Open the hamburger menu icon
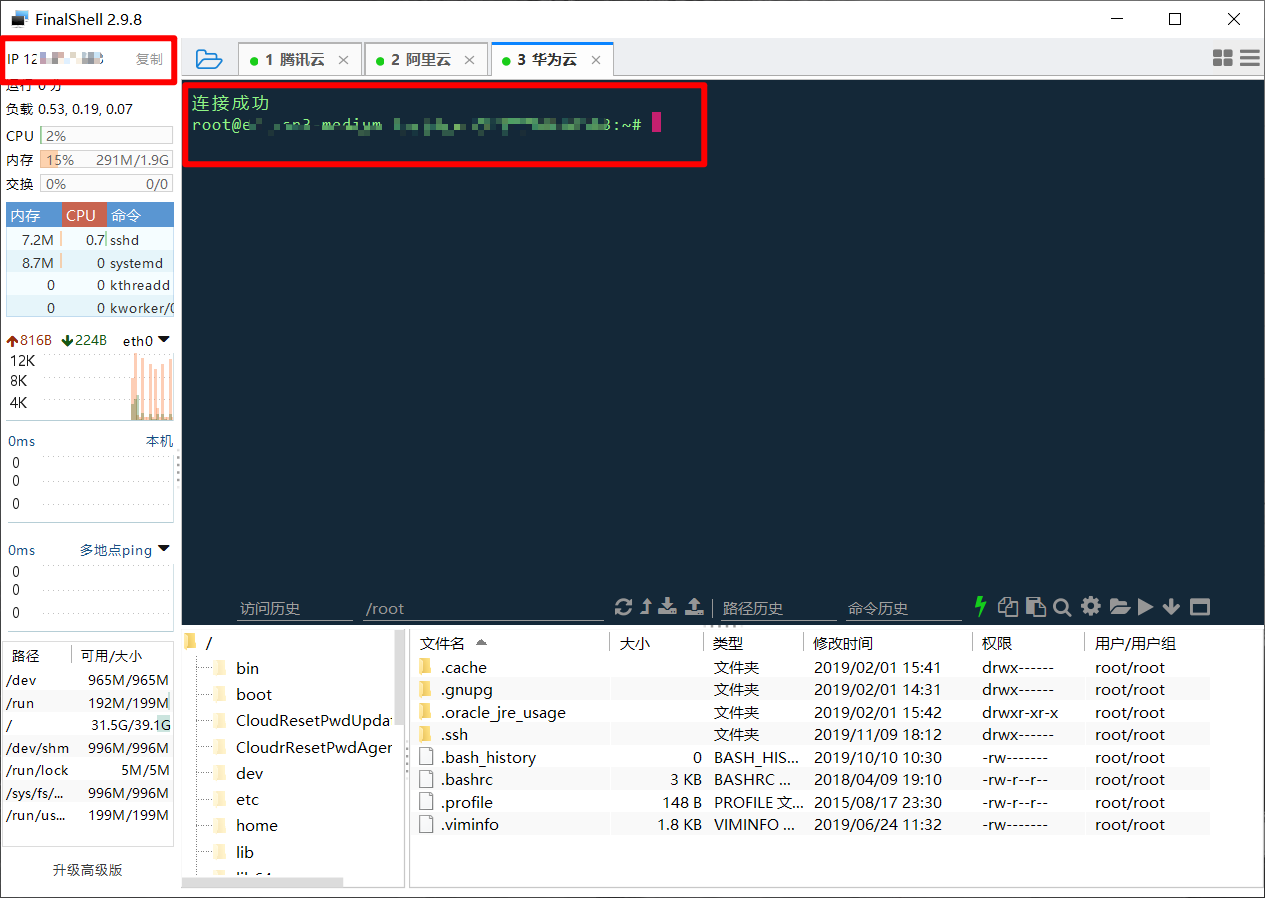Image resolution: width=1265 pixels, height=898 pixels. tap(1249, 59)
